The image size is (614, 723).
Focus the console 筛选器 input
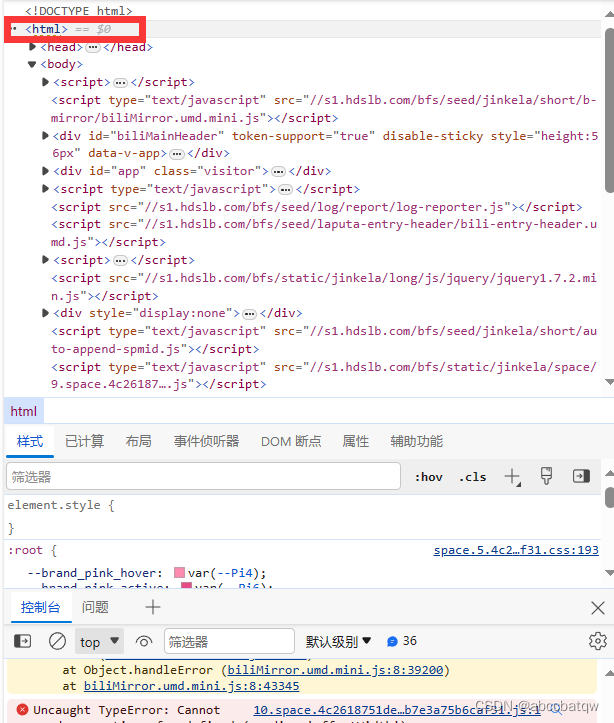click(x=229, y=641)
